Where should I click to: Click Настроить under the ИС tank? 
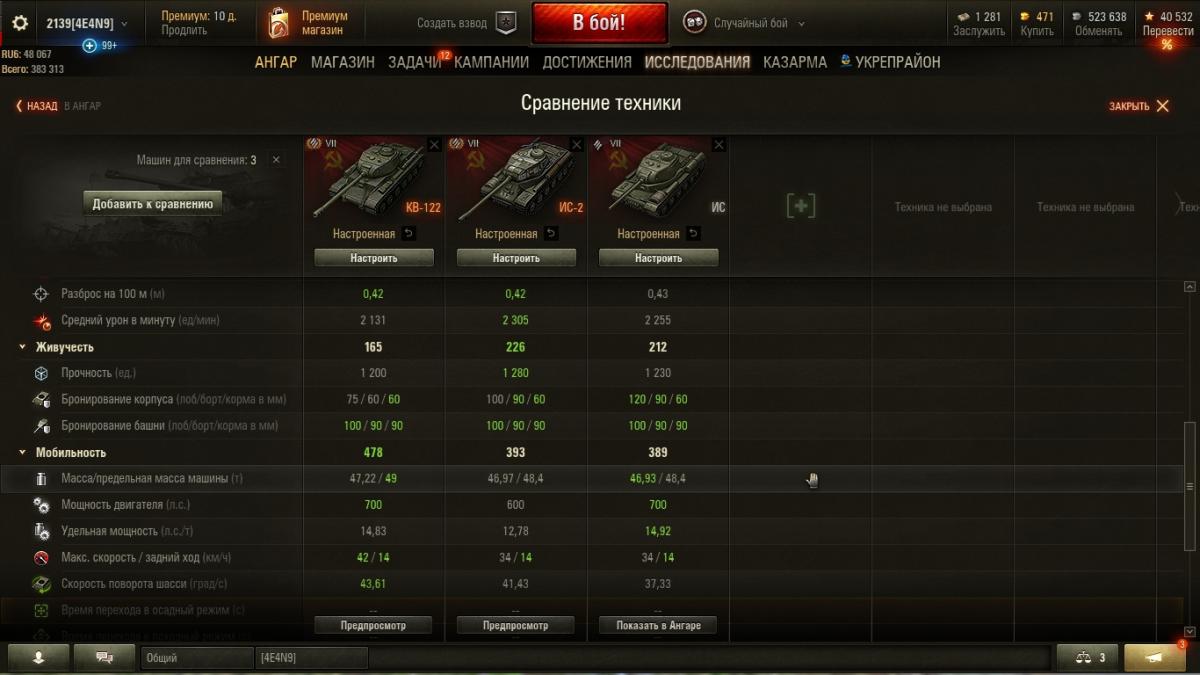(658, 258)
